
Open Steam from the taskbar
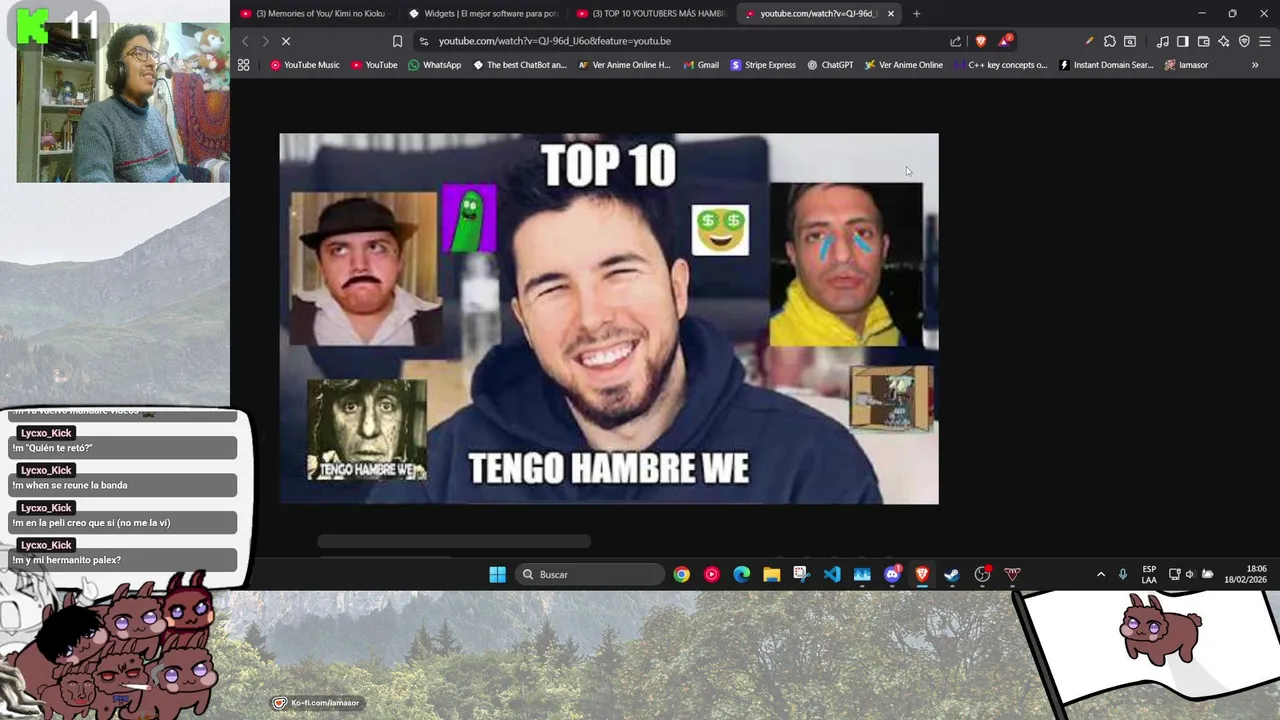(x=952, y=574)
